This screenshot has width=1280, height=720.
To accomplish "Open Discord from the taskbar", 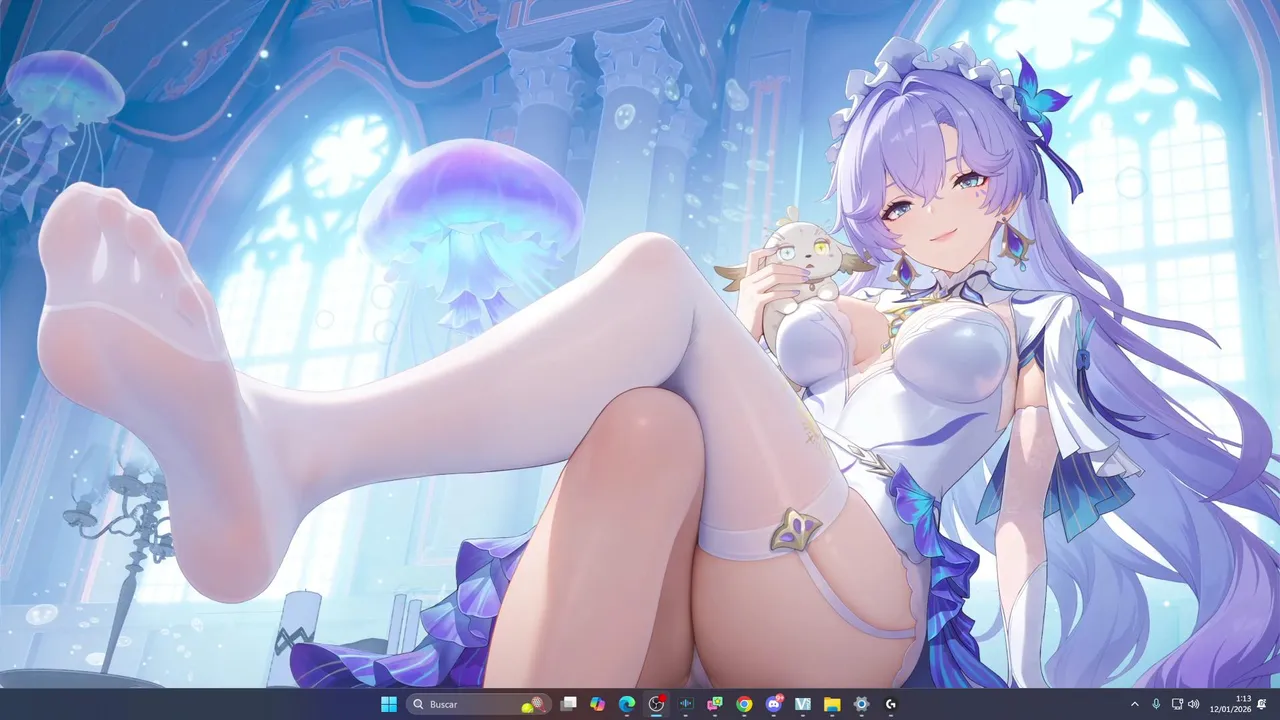I will pos(773,704).
